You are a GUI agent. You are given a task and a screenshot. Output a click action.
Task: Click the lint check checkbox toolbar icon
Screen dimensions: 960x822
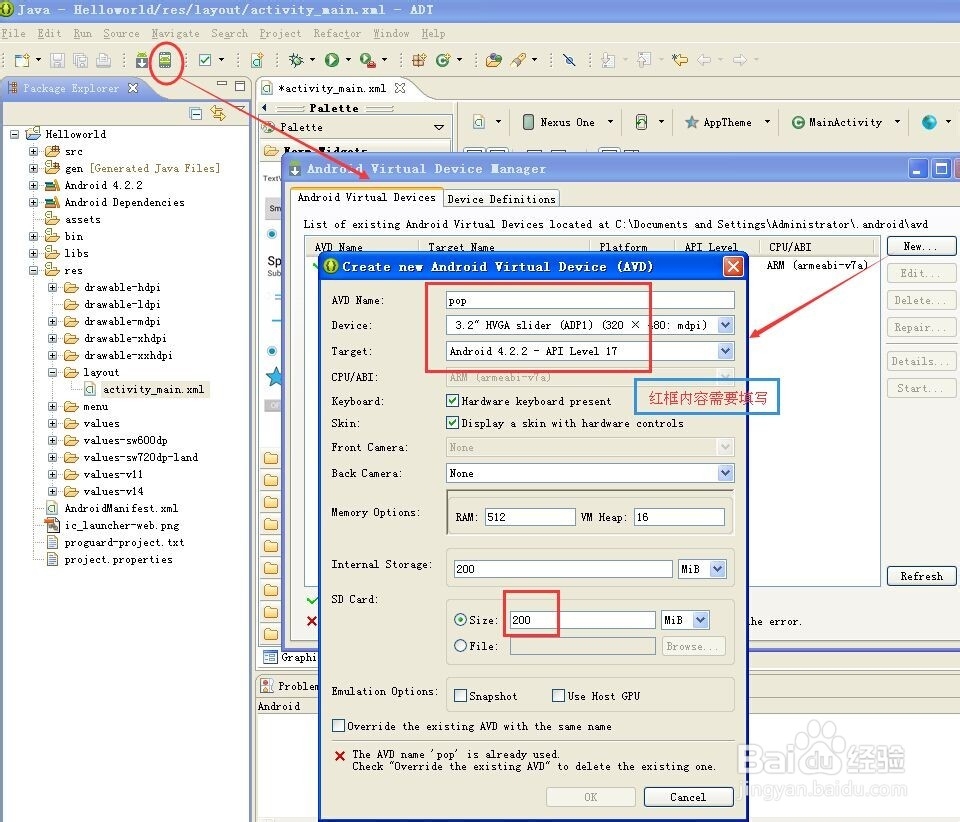(205, 60)
